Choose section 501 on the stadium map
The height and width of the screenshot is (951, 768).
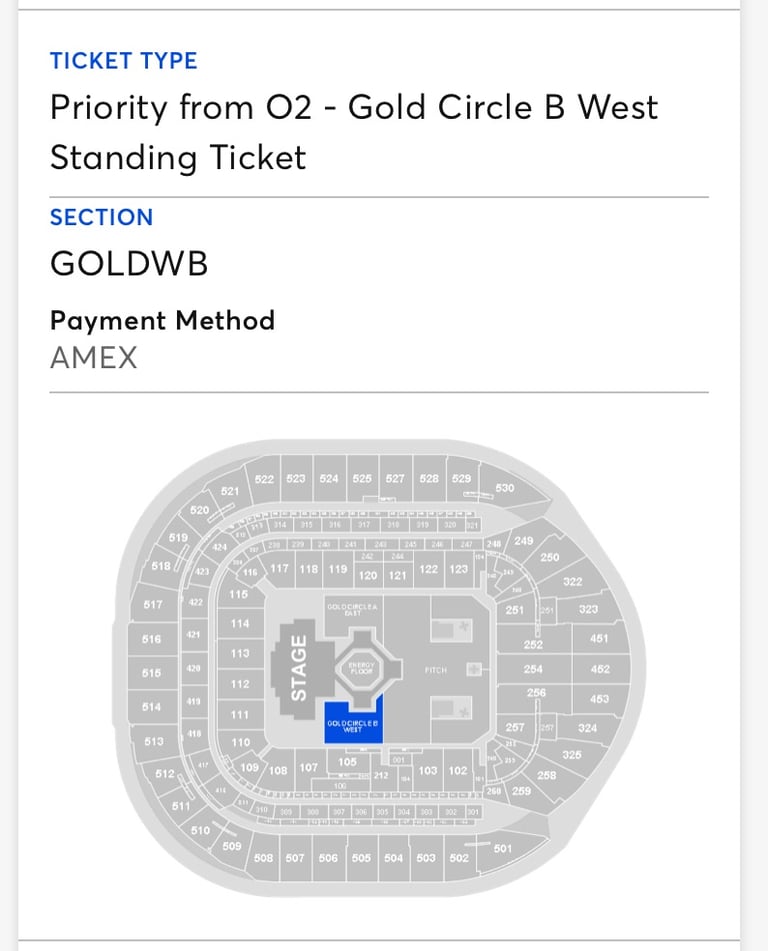pos(503,849)
